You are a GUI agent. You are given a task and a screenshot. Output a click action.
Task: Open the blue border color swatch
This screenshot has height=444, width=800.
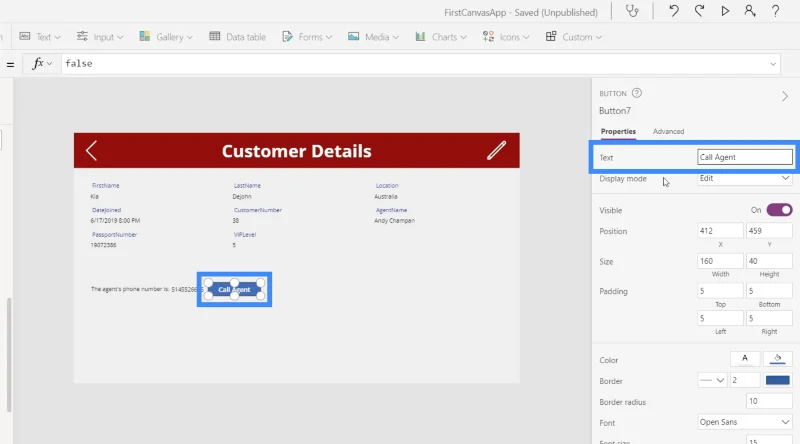(x=778, y=380)
